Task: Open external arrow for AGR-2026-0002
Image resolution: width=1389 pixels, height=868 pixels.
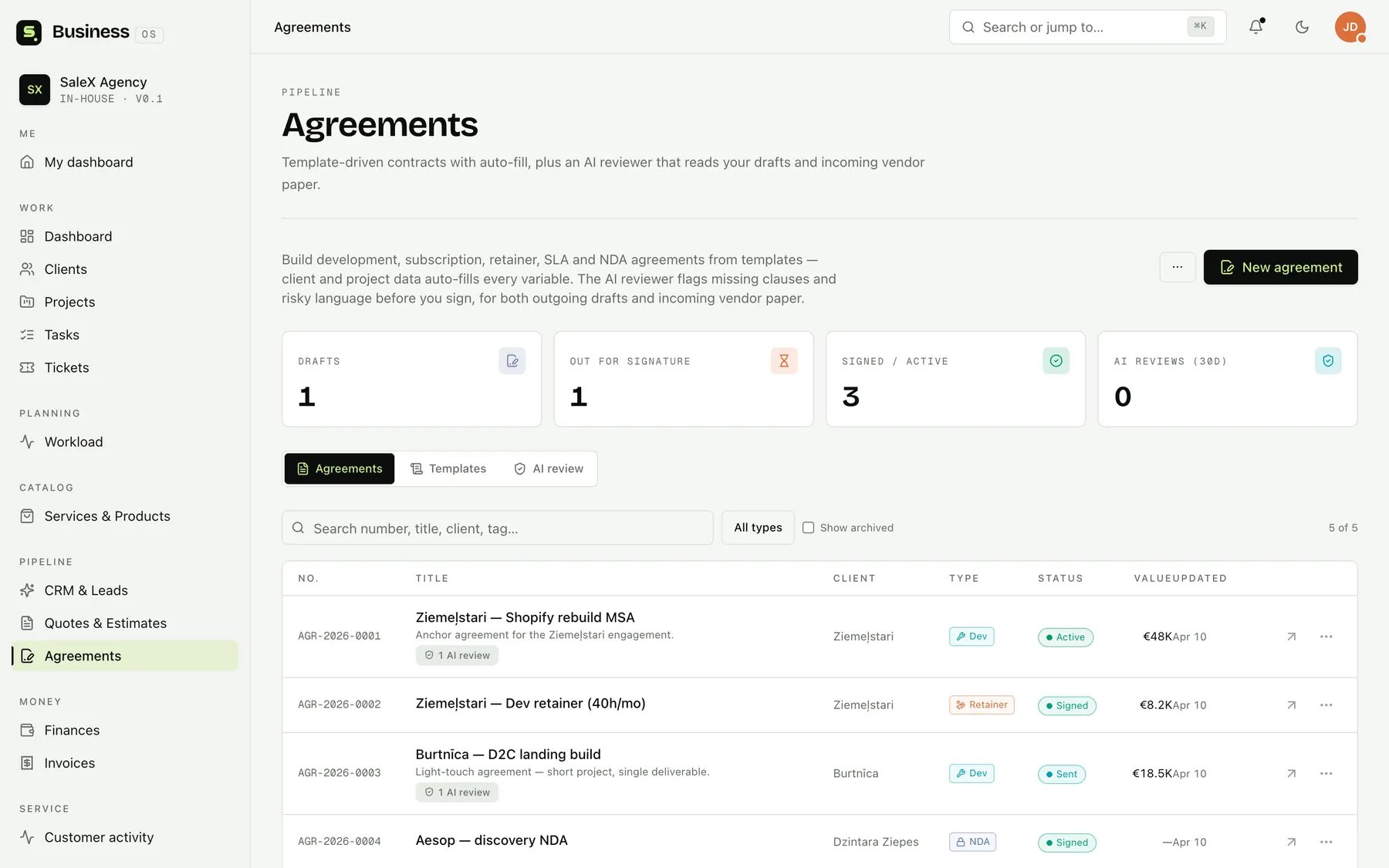Action: 1291,705
